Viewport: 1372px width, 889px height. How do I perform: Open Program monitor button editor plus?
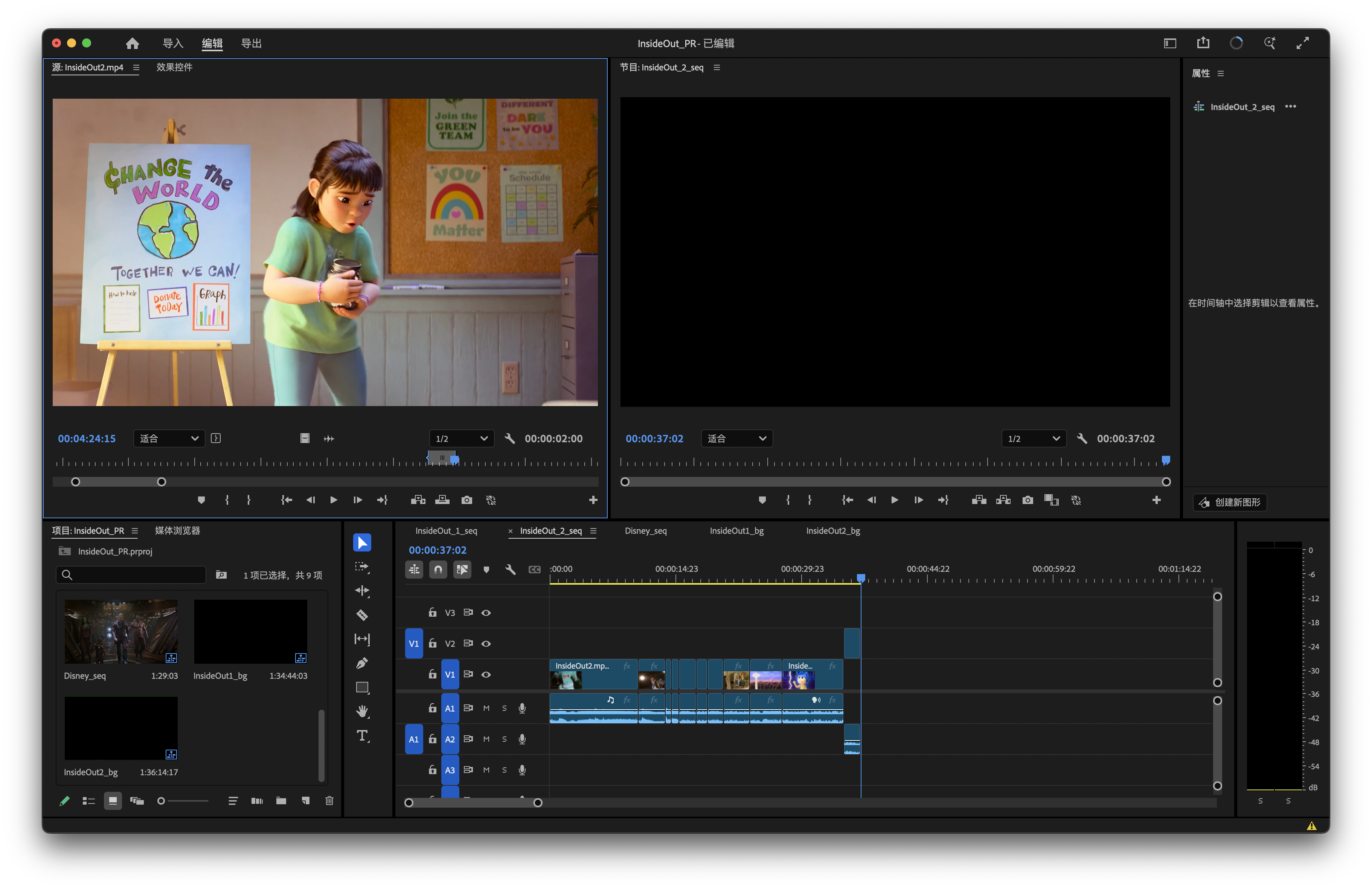[1156, 500]
